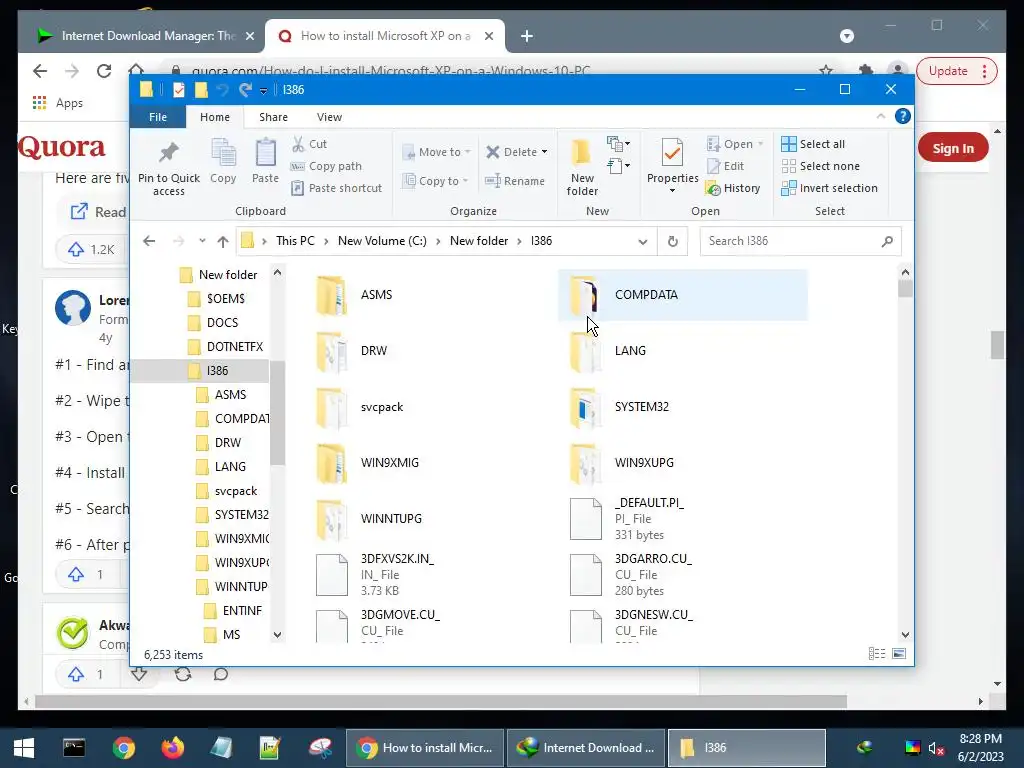
Task: Click the Copy ribbon icon
Action: [x=223, y=161]
